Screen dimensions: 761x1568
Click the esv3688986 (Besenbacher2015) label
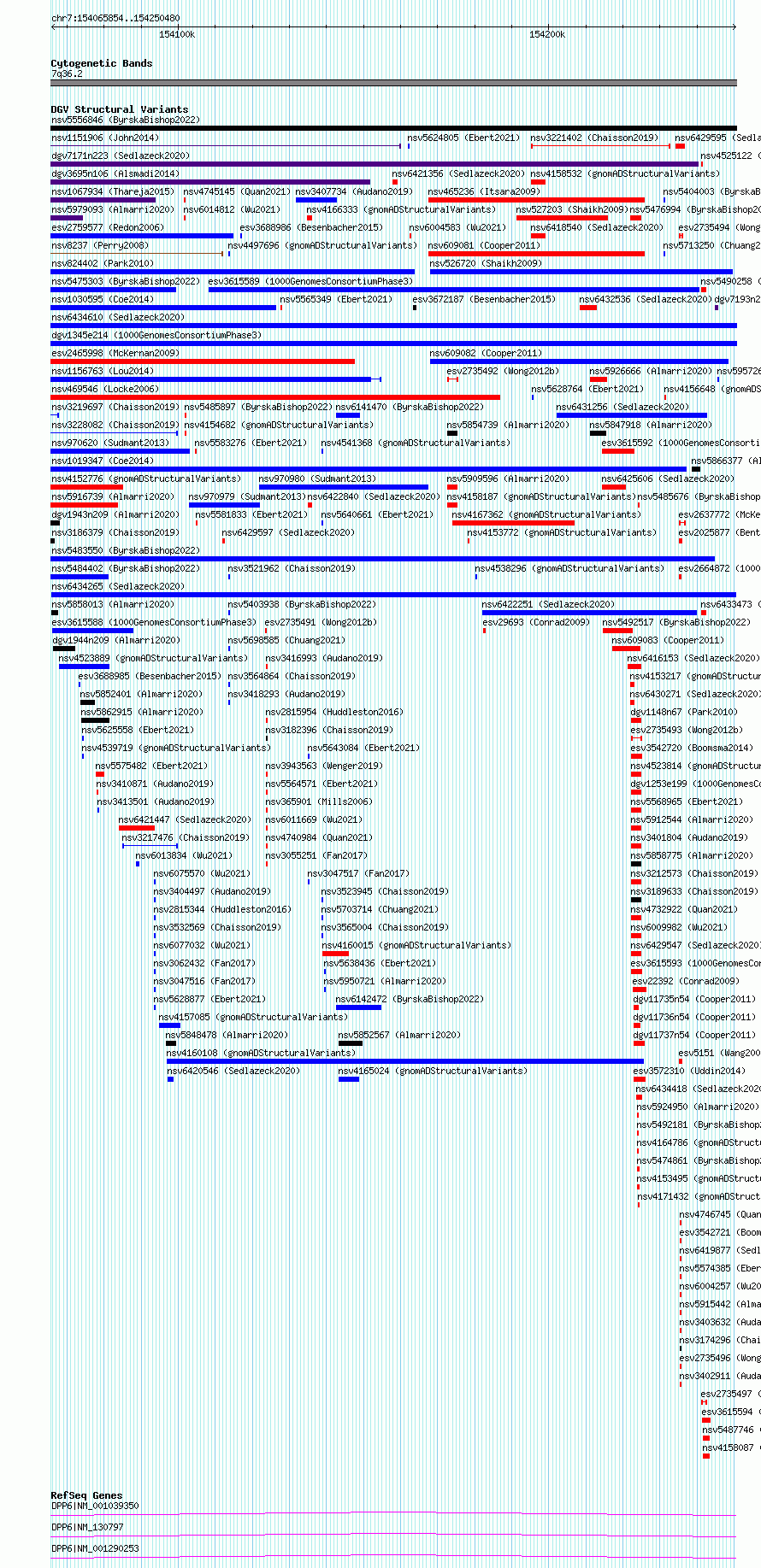(311, 227)
